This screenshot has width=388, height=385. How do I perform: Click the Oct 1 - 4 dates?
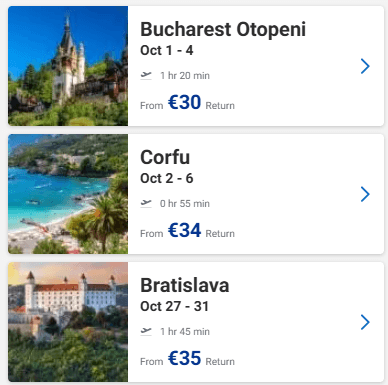click(167, 51)
